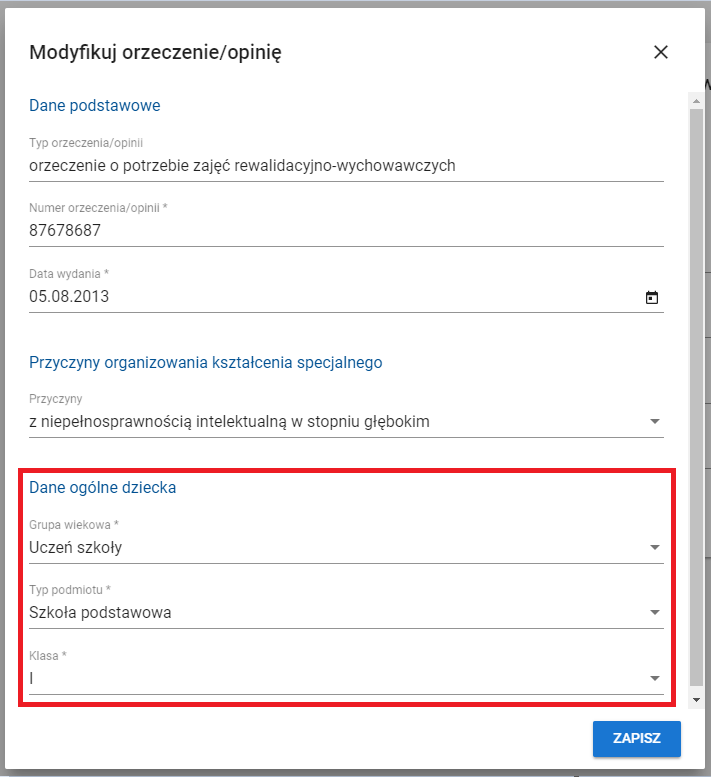711x777 pixels.
Task: Expand the Przyczyny dropdown arrow
Action: tap(655, 422)
